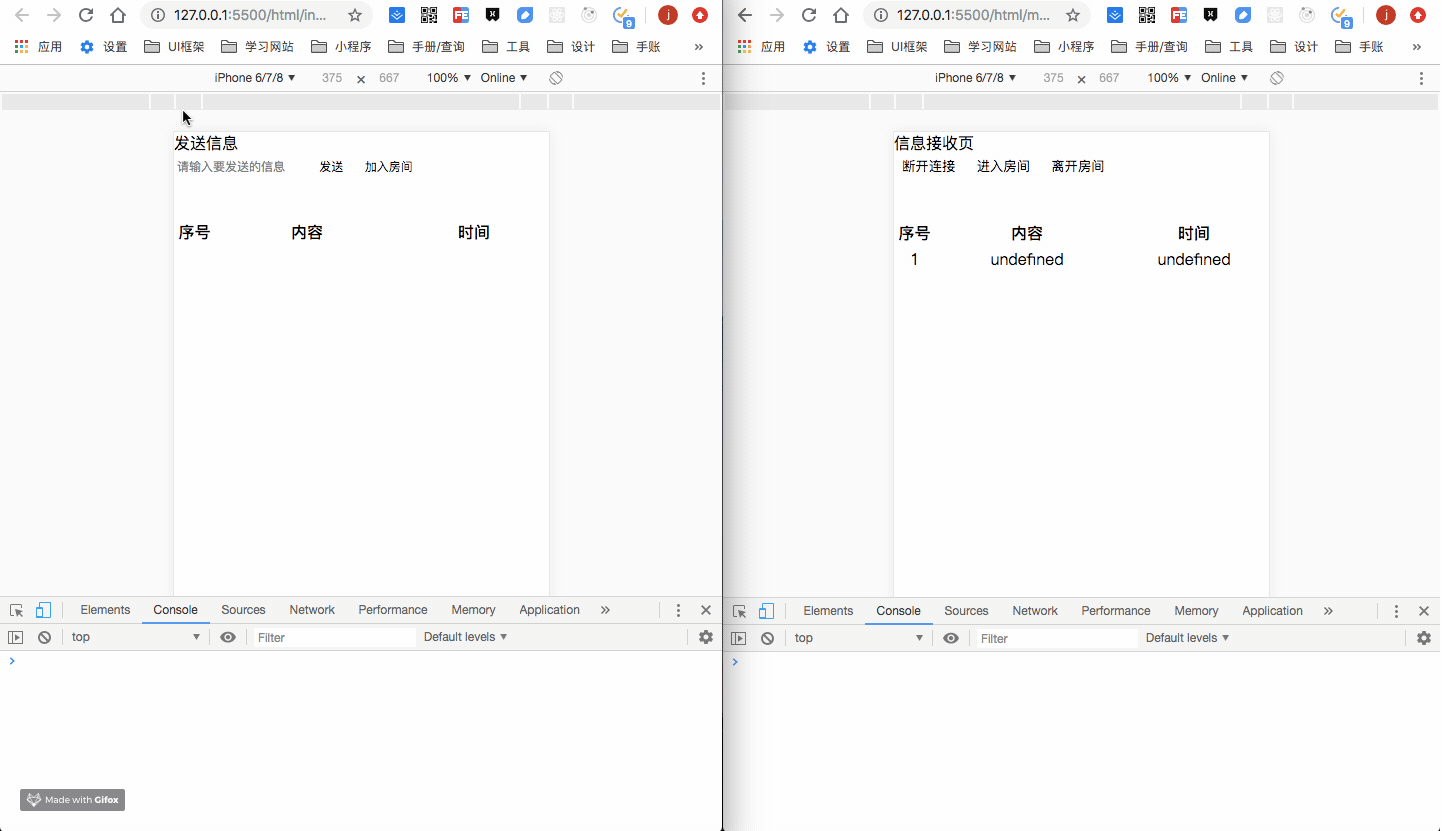Click the 请输入要发送的信息 message input field

230,166
